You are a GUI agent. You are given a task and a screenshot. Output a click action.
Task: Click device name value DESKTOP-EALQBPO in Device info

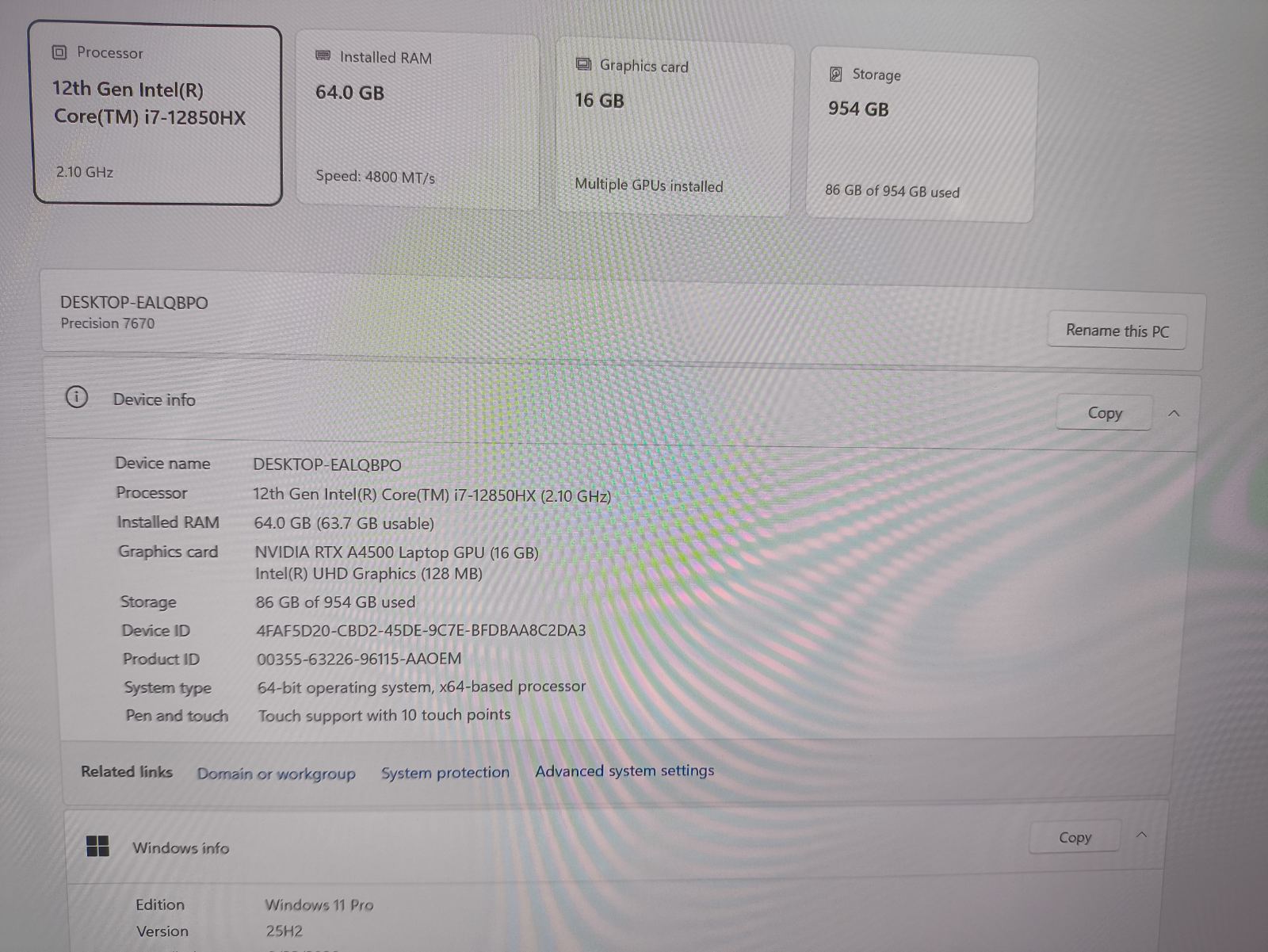(327, 465)
